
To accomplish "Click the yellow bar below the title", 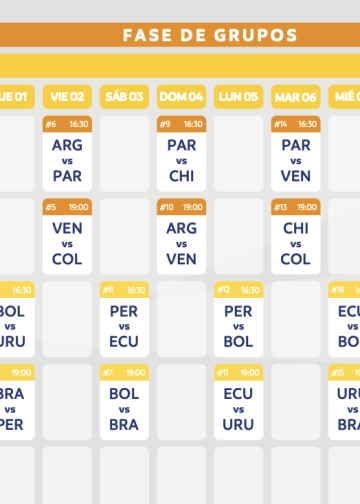I will pyautogui.click(x=180, y=66).
